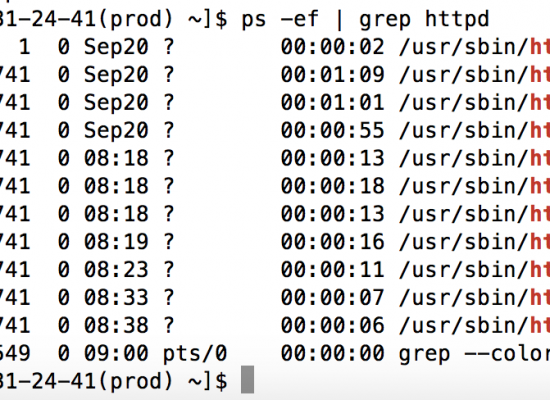
Task: Click the 'grep --color' process text
Action: click(475, 354)
